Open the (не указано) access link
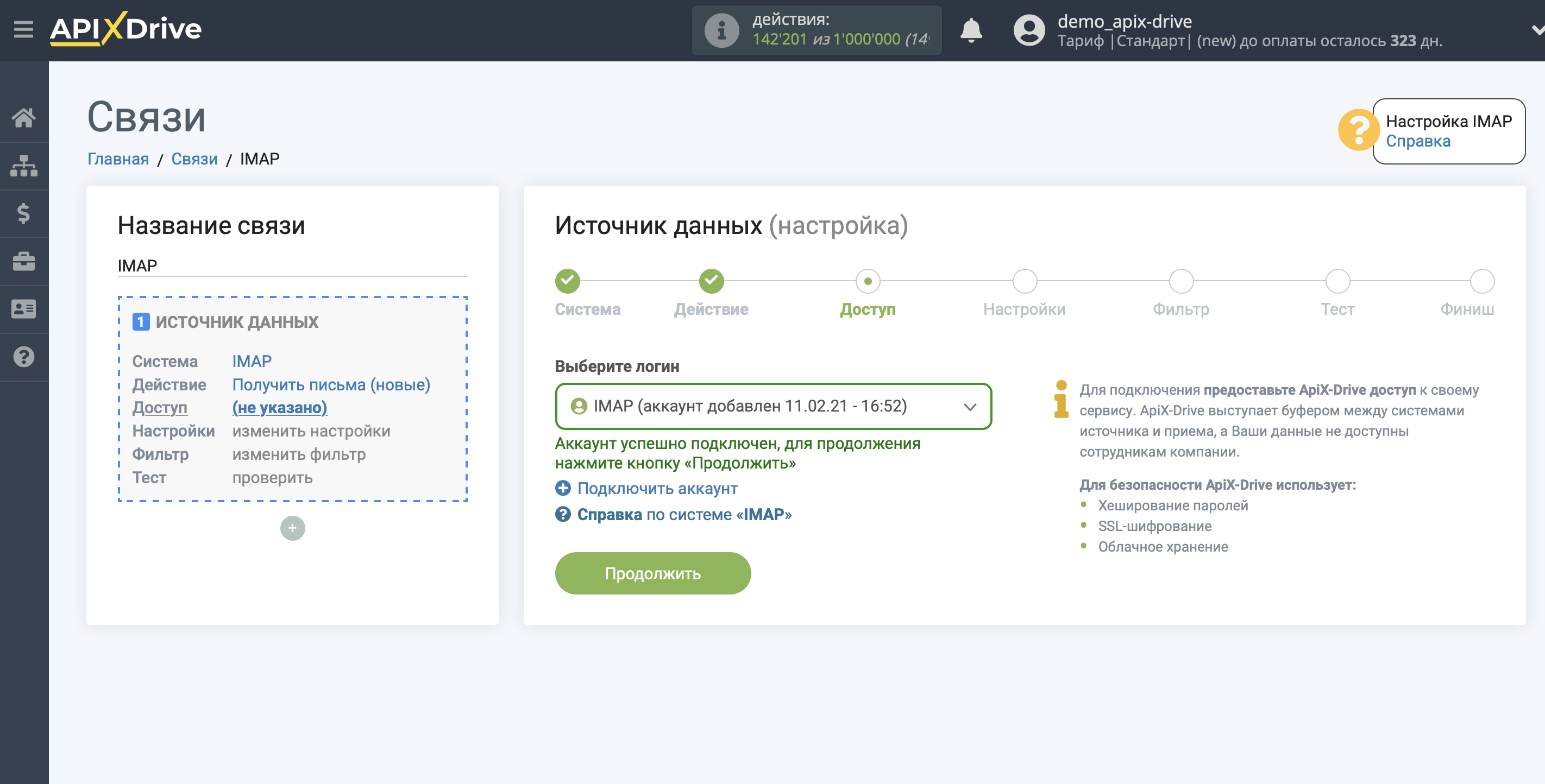This screenshot has height=784, width=1545. click(x=279, y=408)
